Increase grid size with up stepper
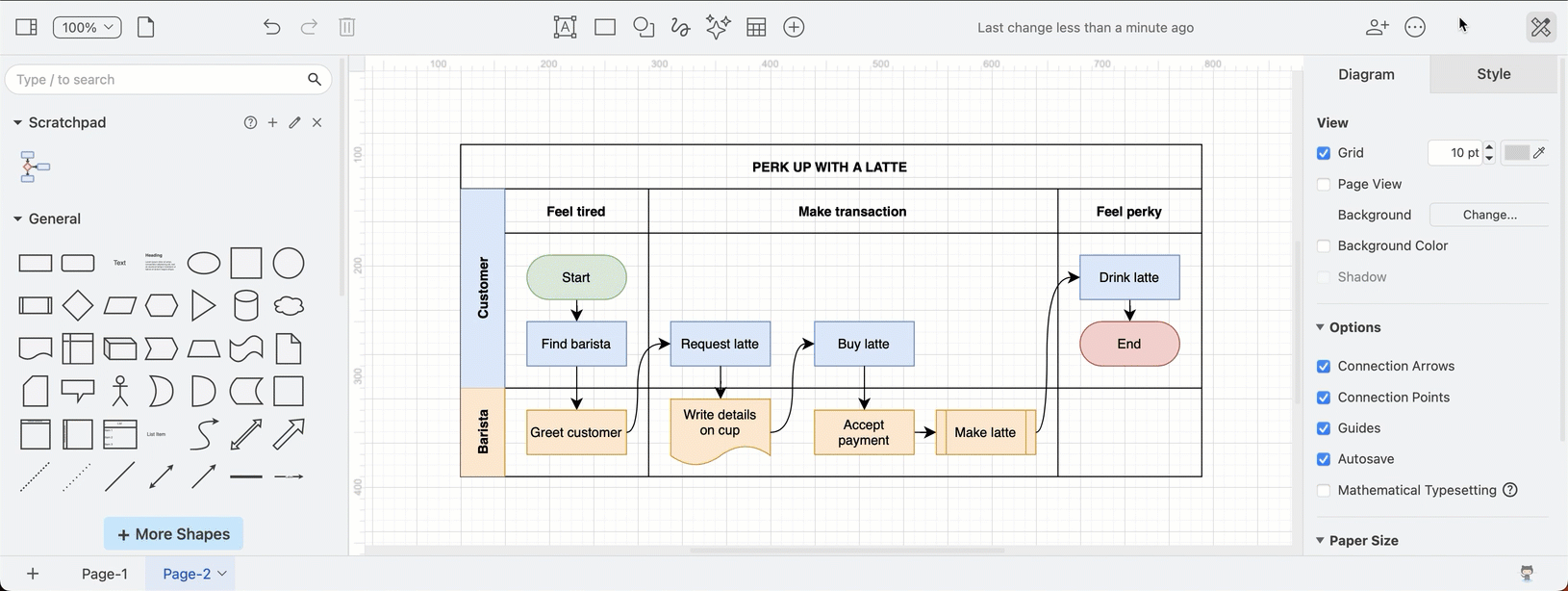Screen dimensions: 1568x591 pyautogui.click(x=1489, y=147)
